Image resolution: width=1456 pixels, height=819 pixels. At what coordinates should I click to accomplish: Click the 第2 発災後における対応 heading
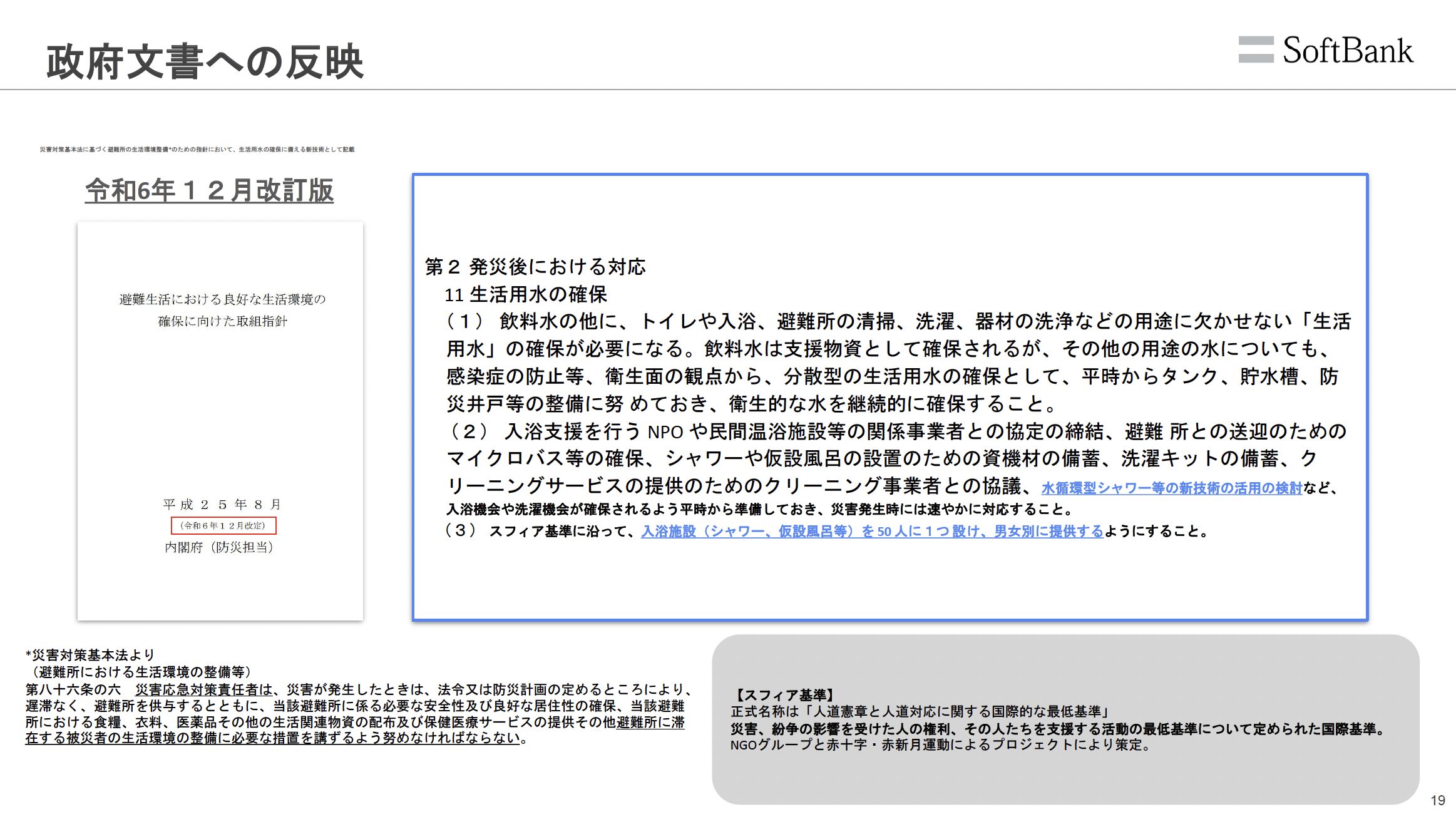click(535, 267)
